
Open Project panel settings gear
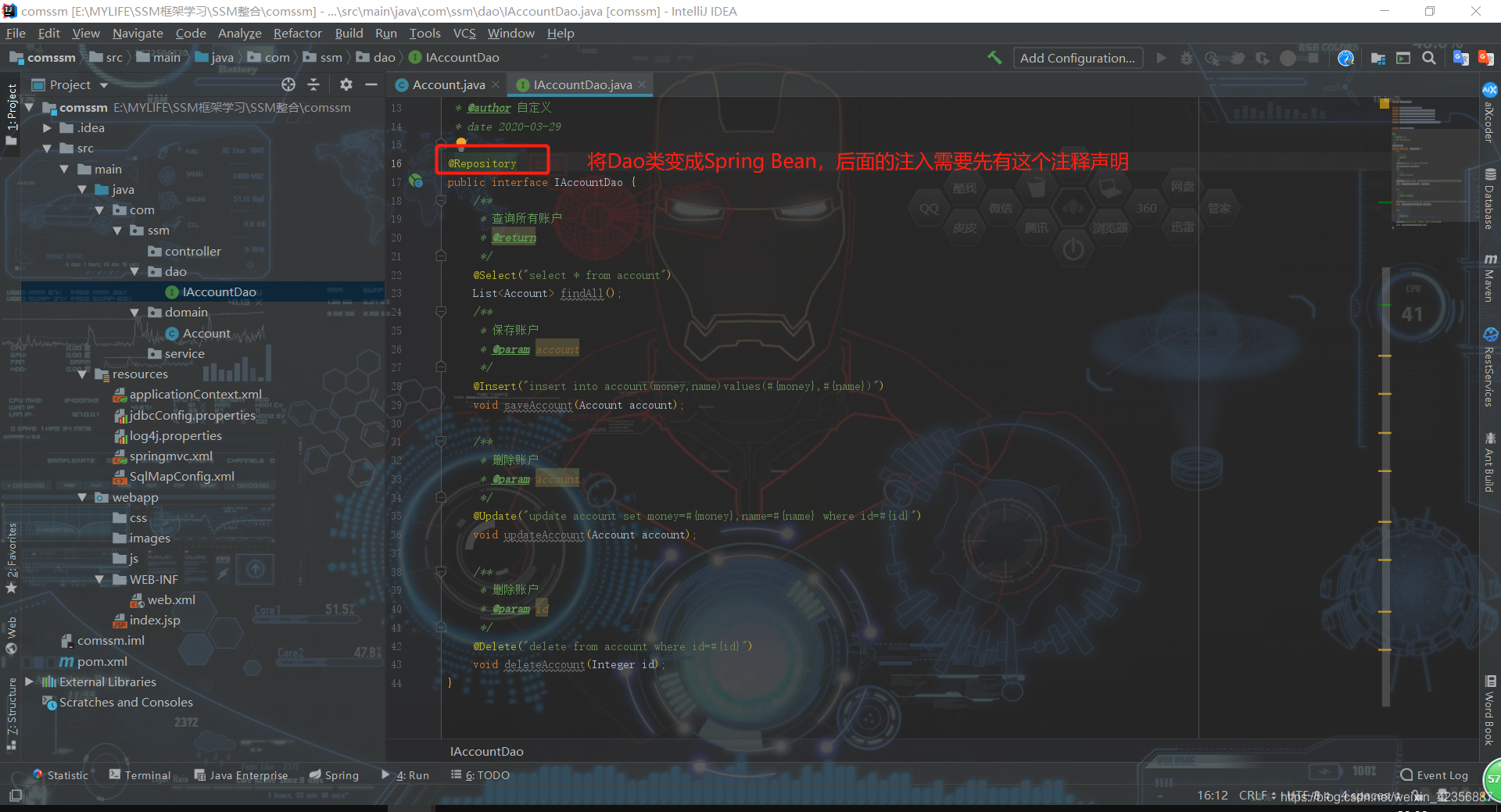[x=346, y=84]
